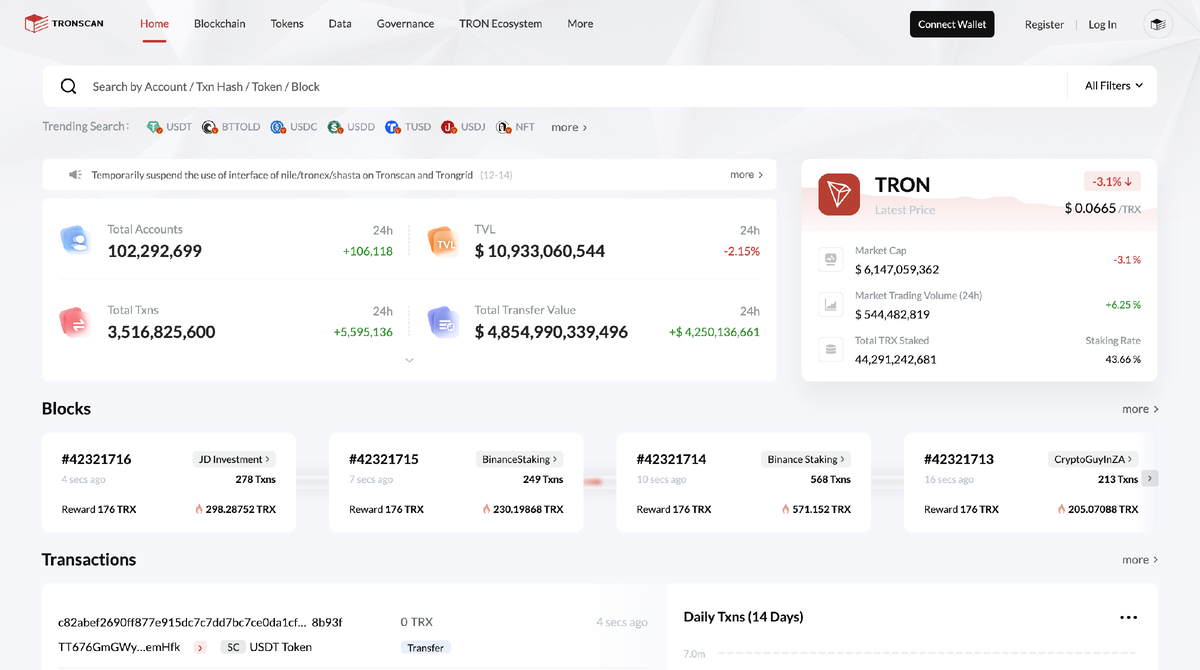
Task: Open Binance Staking producer of block #42321714
Action: pos(806,459)
